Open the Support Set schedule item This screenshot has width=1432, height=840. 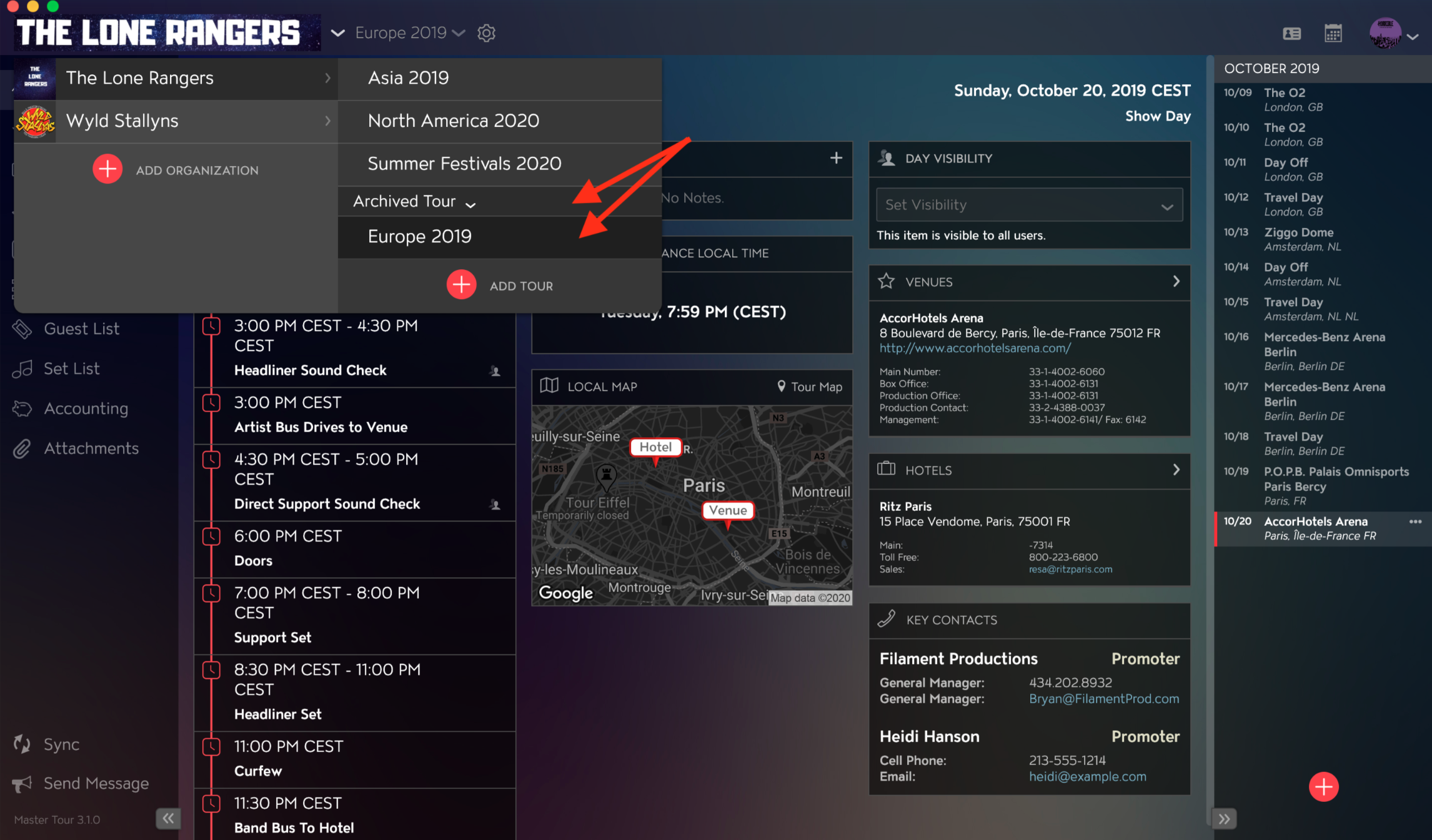(355, 615)
